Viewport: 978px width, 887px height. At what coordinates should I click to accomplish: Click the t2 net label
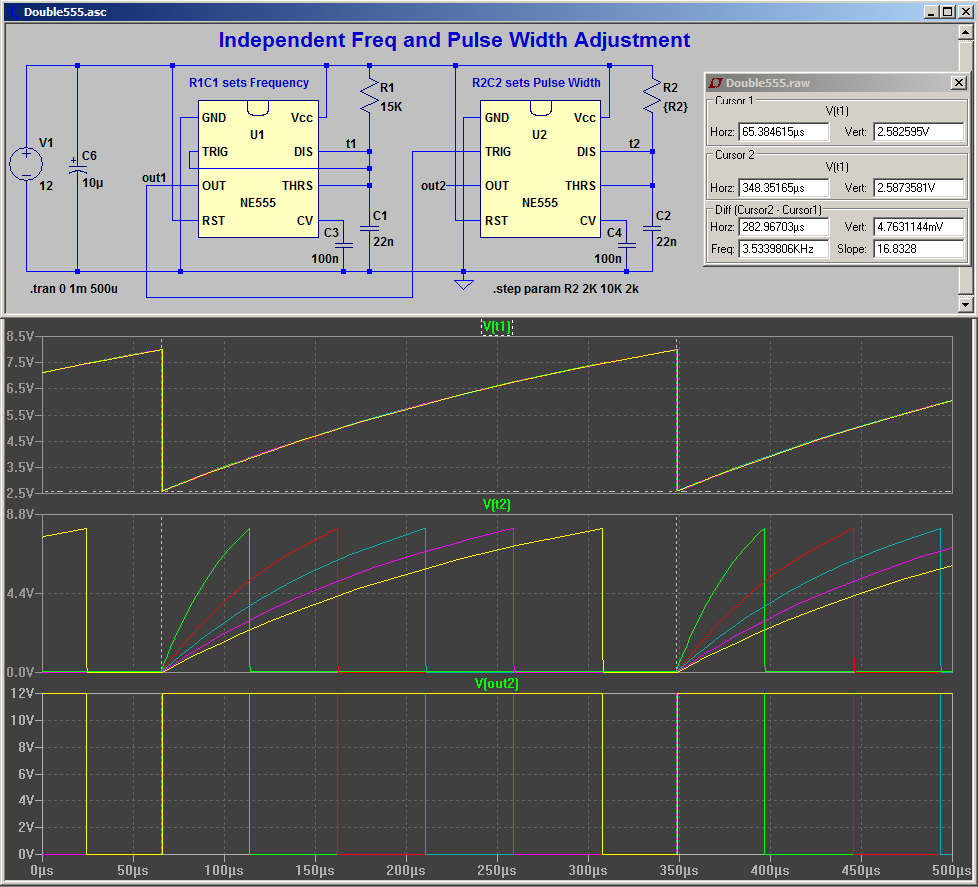tap(634, 144)
